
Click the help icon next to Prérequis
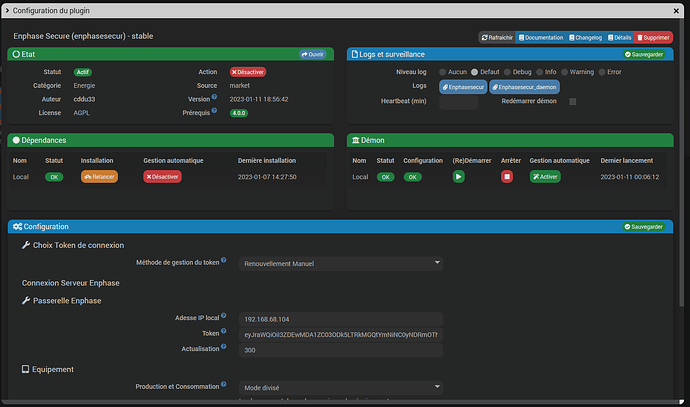coord(214,110)
